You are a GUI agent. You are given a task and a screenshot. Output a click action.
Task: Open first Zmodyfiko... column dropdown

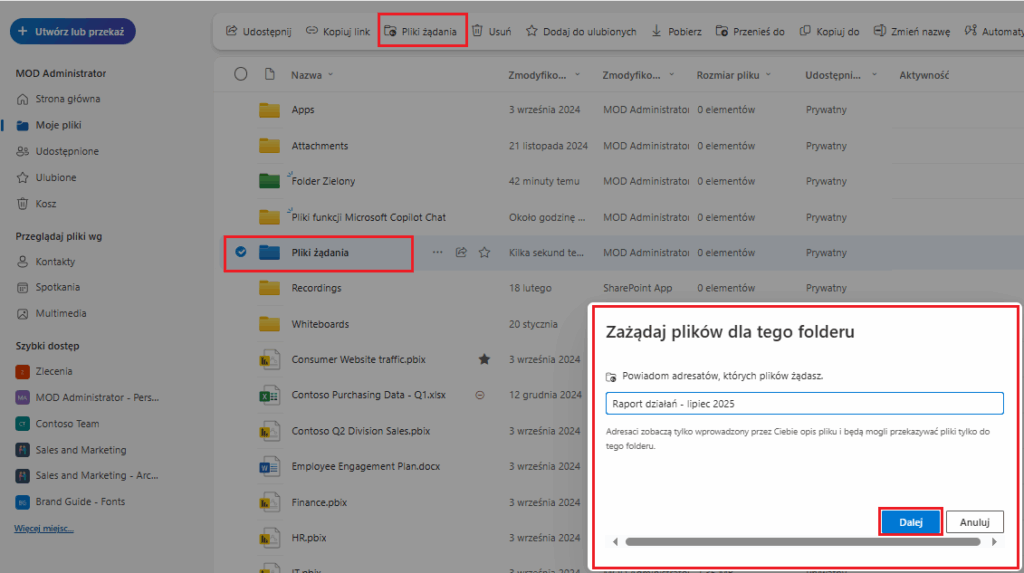pos(544,75)
